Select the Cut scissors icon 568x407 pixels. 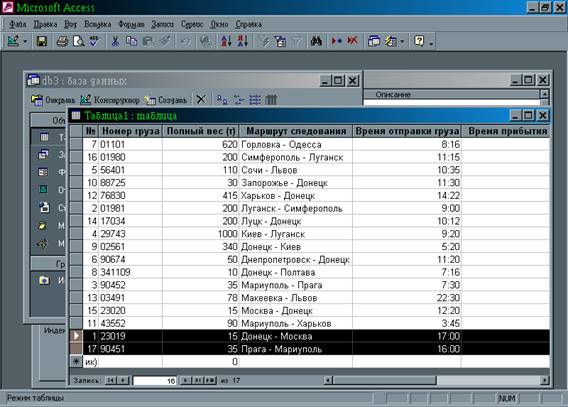[x=115, y=41]
